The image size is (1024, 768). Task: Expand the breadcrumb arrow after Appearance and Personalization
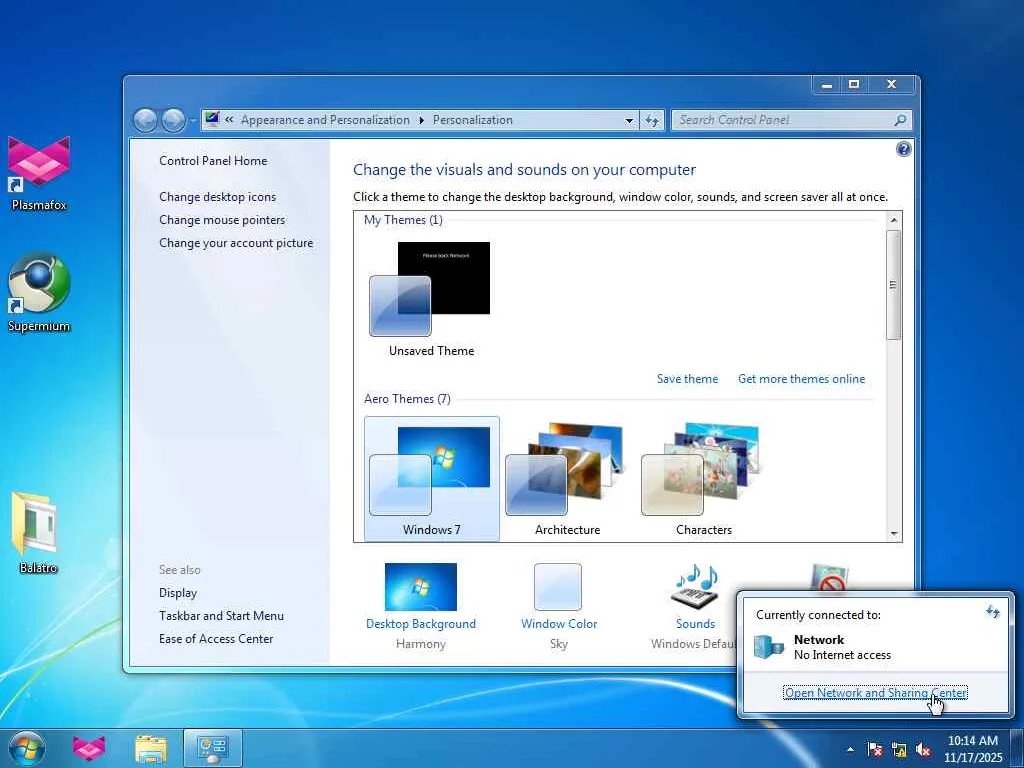421,120
